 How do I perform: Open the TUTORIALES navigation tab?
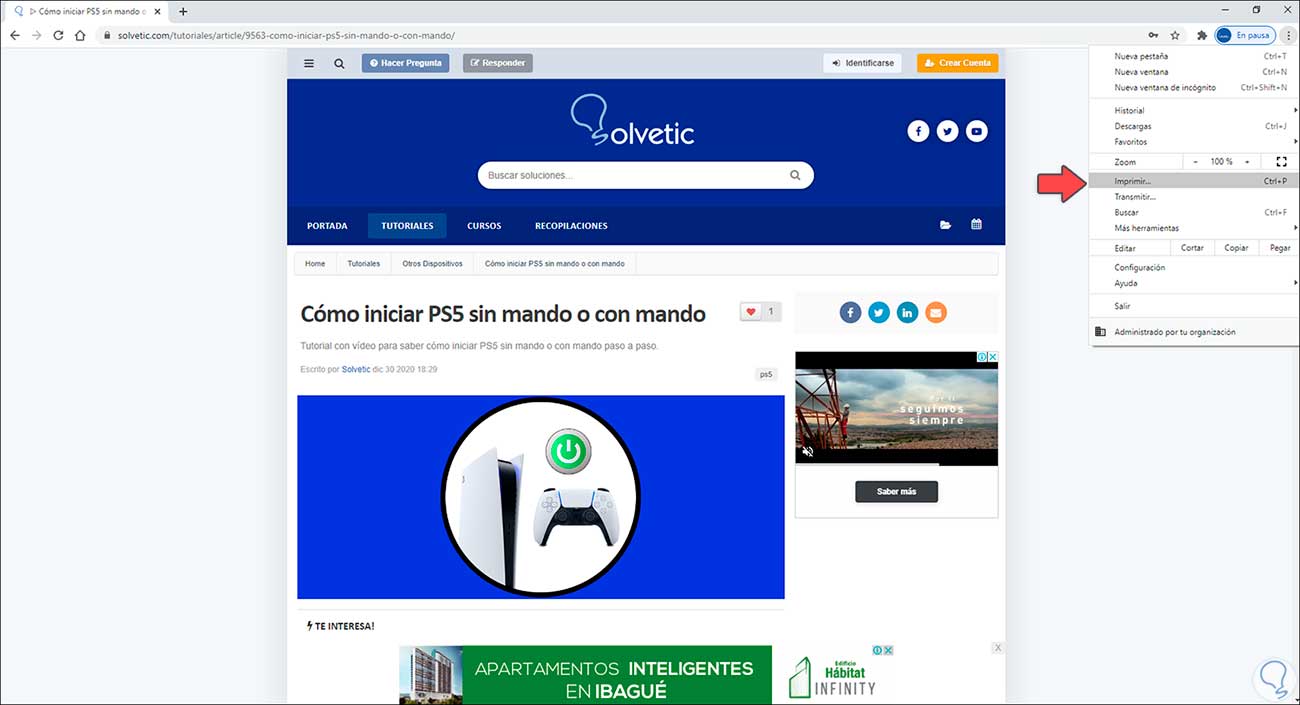[x=407, y=226]
